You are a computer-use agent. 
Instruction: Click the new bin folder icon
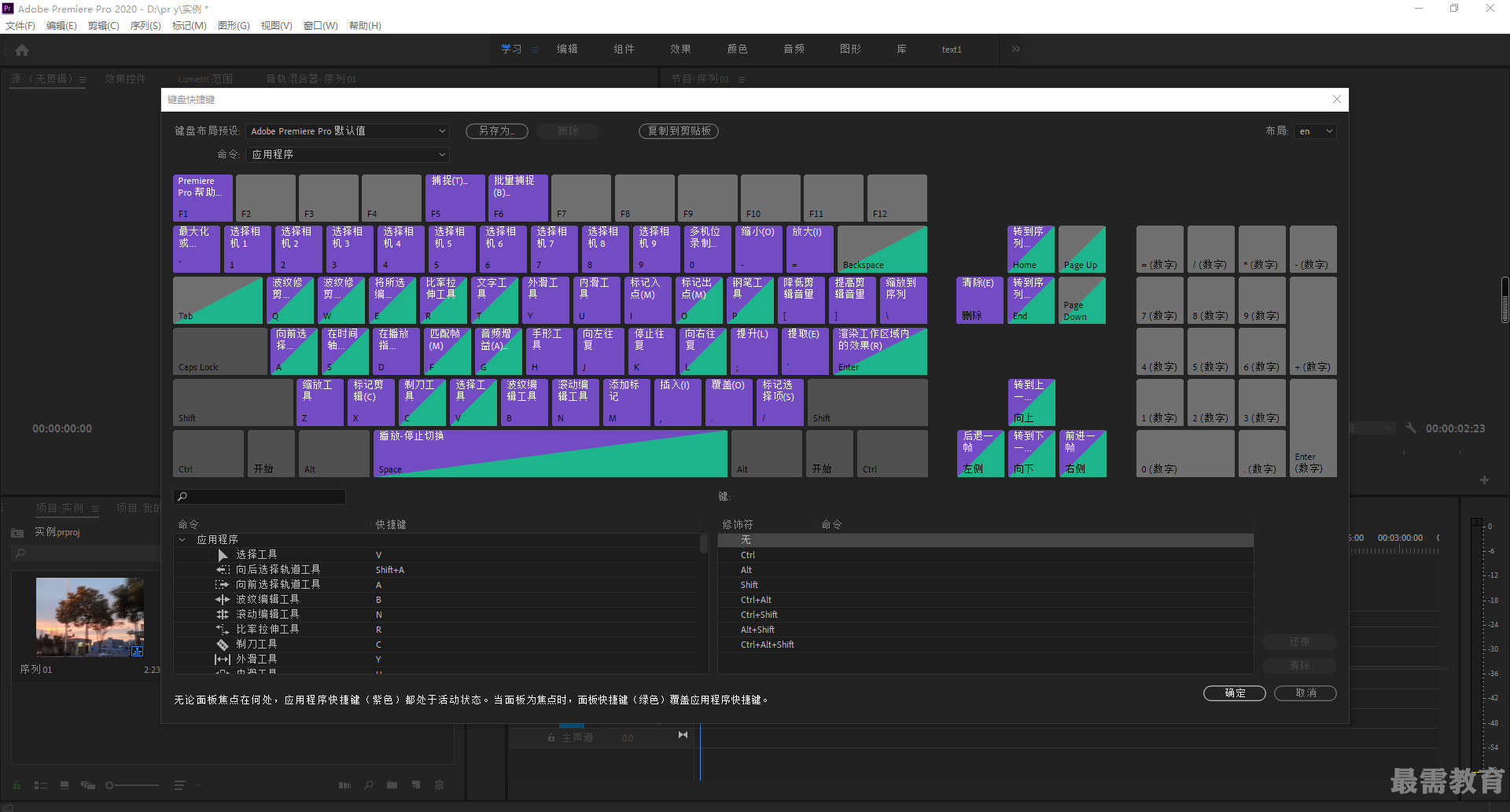tap(392, 785)
